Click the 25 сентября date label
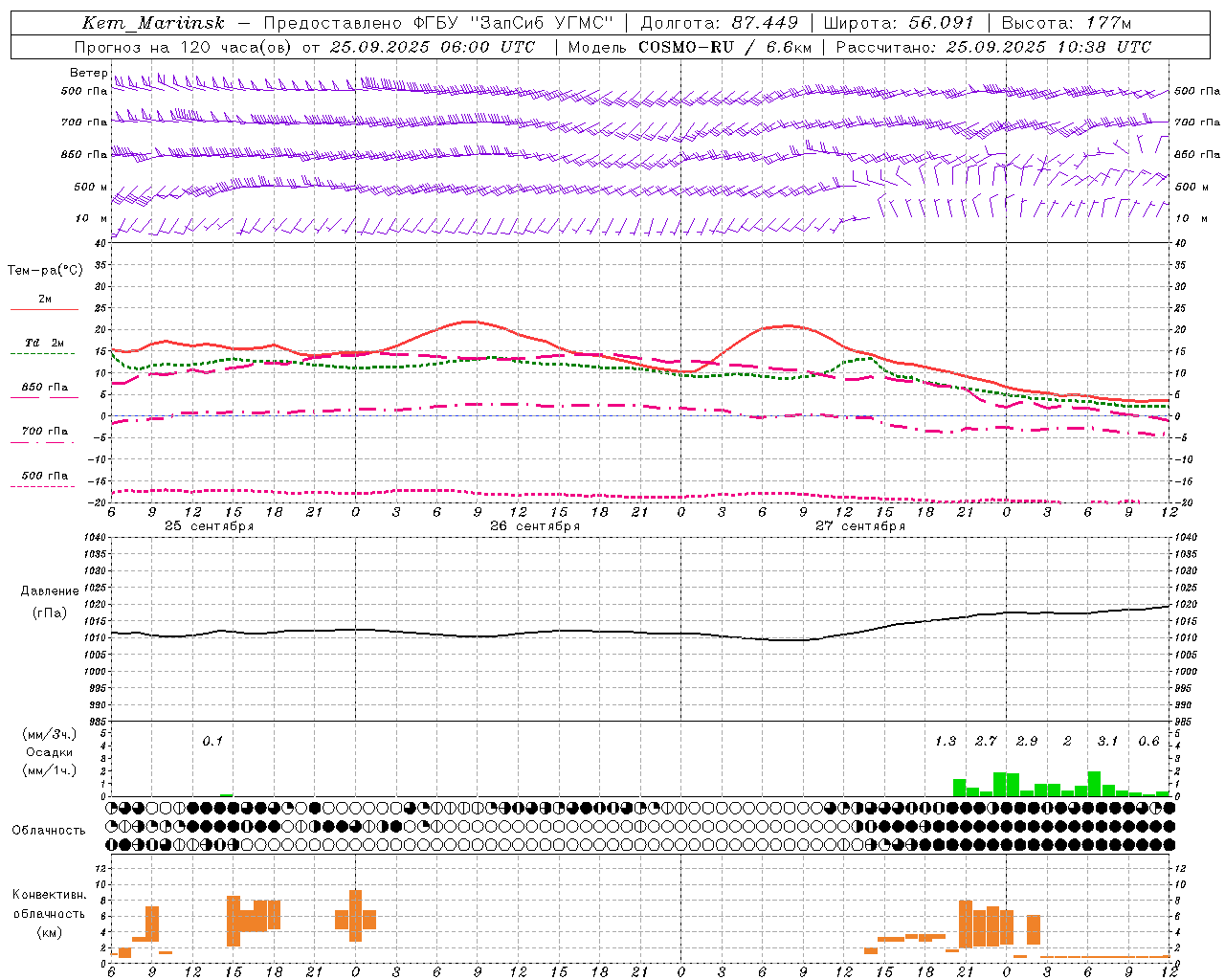Screen dimensions: 1225x980 (209, 526)
